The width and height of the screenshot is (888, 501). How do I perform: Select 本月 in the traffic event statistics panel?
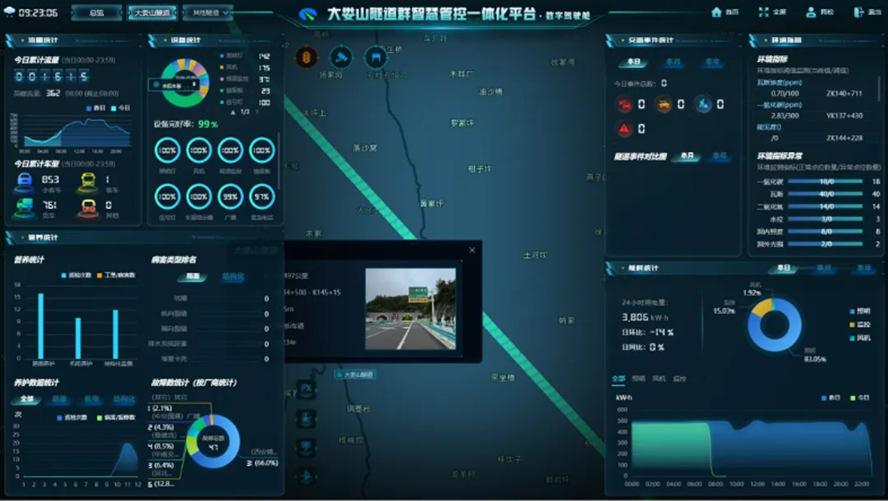pos(673,62)
